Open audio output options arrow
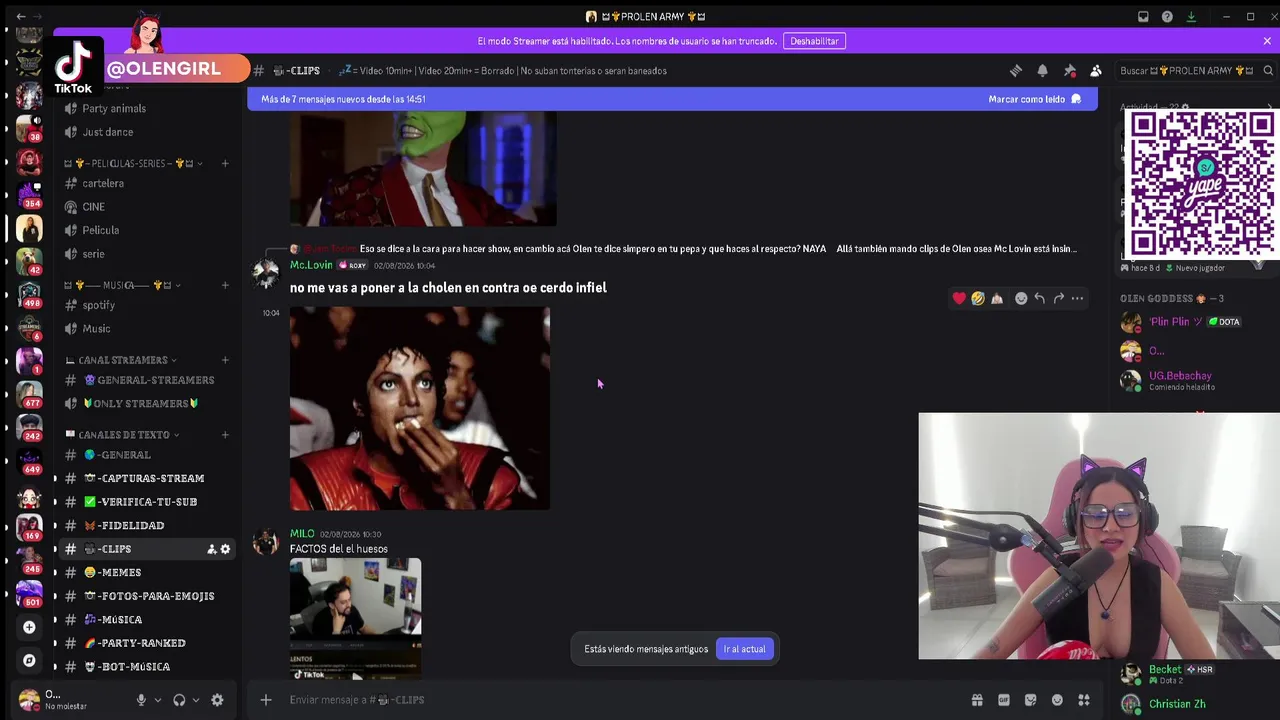The image size is (1280, 720). point(195,700)
